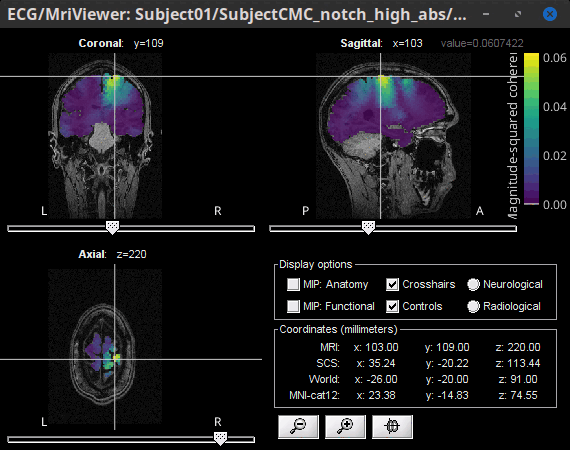Viewport: 570px width, 450px height.
Task: Click the Sagittal x=103 label
Action: point(381,43)
